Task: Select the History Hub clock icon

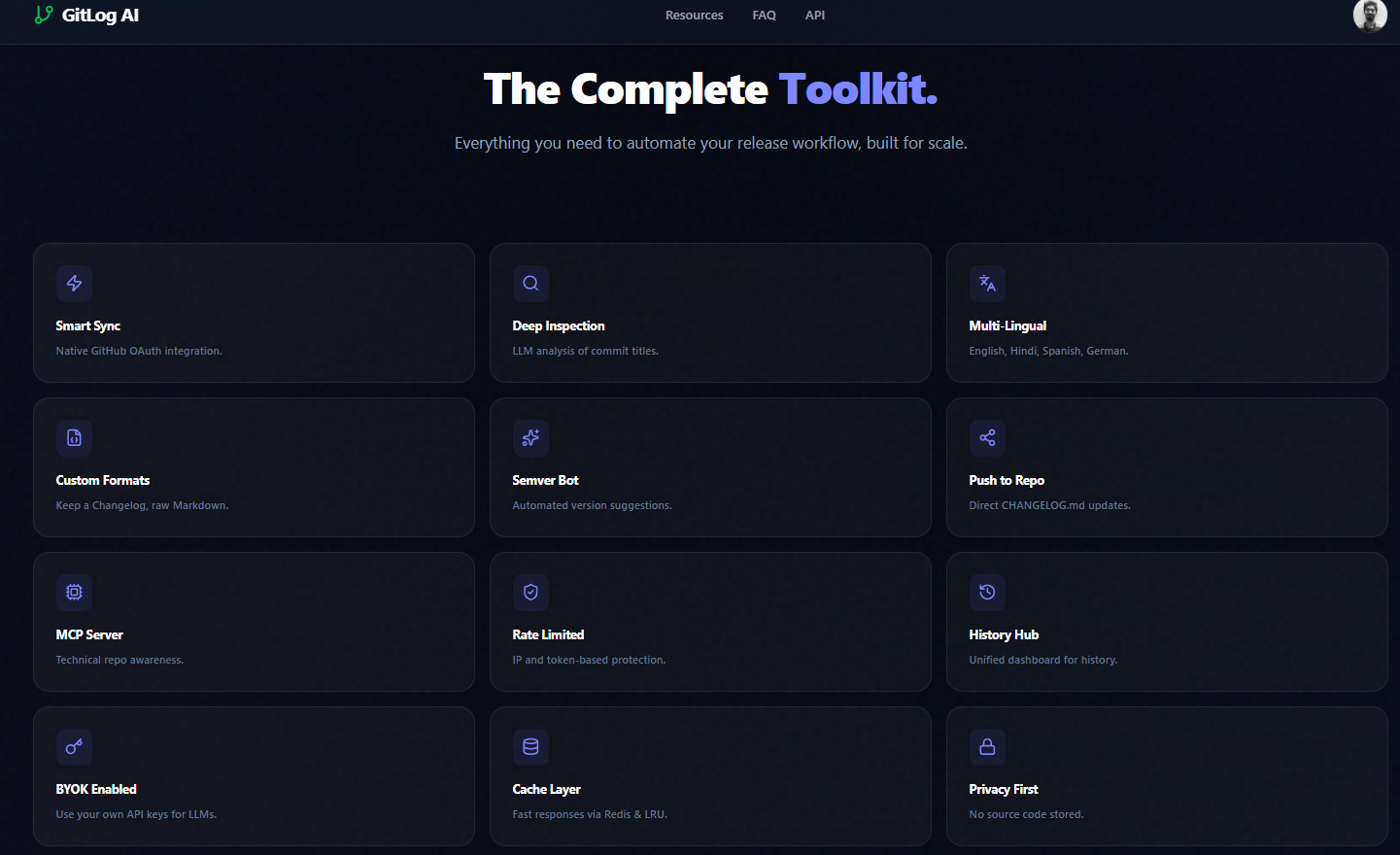Action: [987, 592]
